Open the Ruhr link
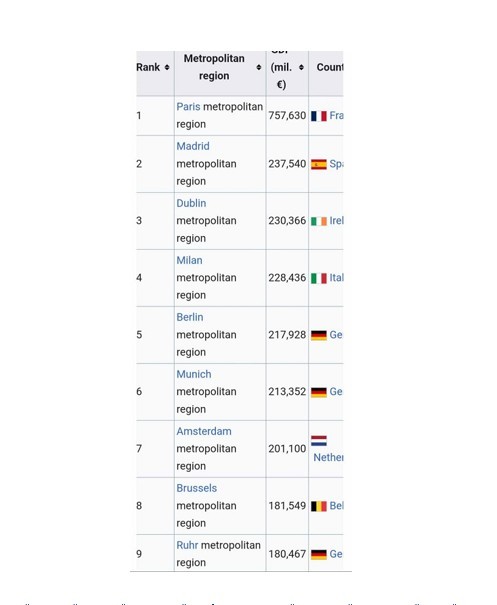The height and width of the screenshot is (605, 497). (187, 545)
